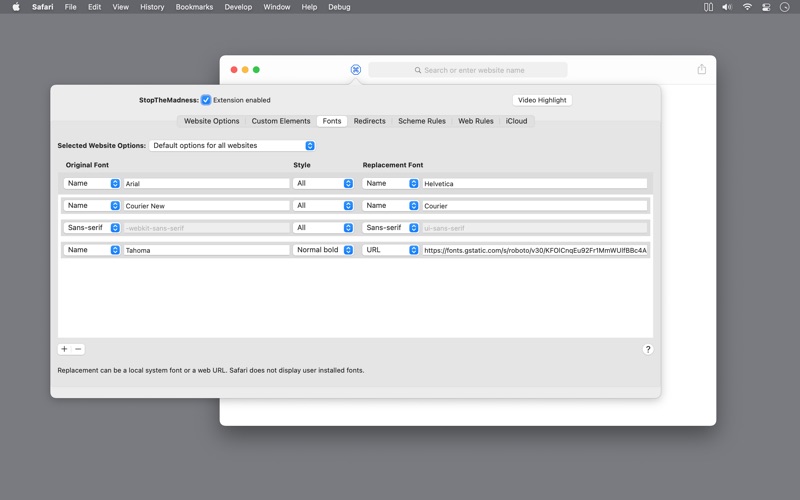Click the Safari address search field
This screenshot has width=800, height=500.
pos(468,70)
